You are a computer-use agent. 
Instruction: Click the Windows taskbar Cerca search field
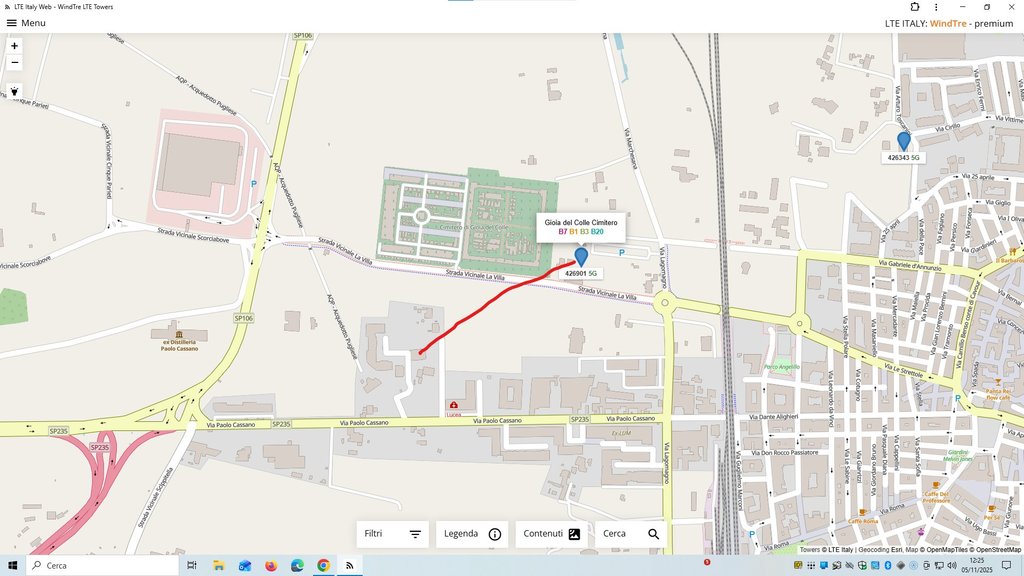(103, 566)
